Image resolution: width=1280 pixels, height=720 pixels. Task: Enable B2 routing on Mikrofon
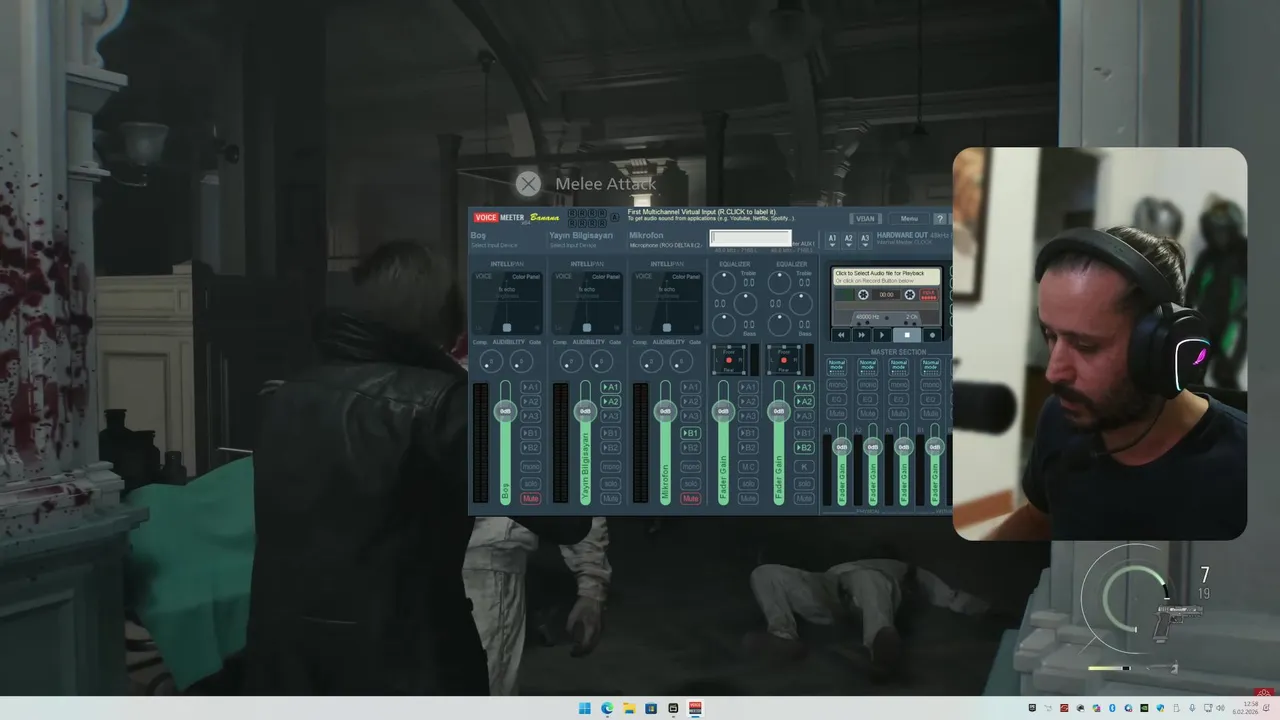[x=690, y=448]
